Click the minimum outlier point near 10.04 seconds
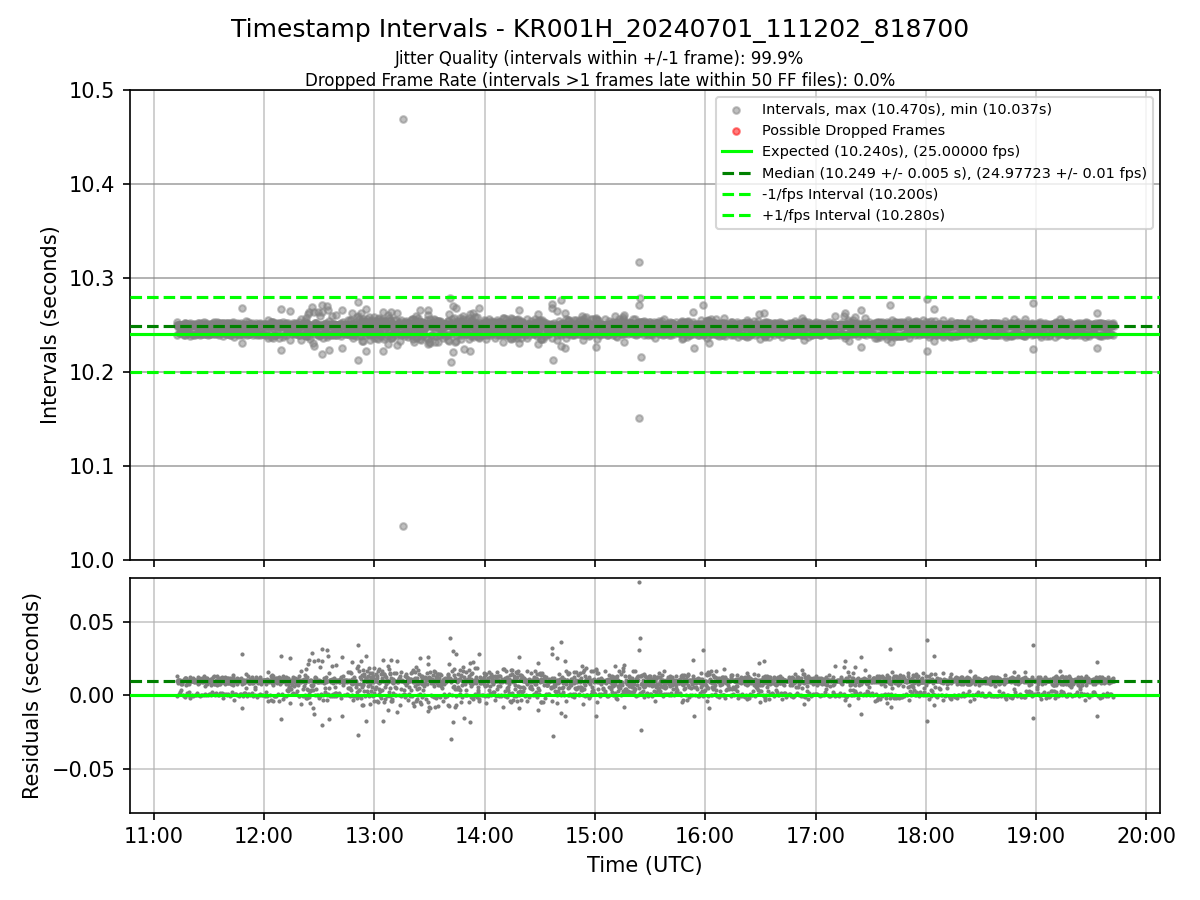The image size is (1200, 900). pyautogui.click(x=403, y=526)
